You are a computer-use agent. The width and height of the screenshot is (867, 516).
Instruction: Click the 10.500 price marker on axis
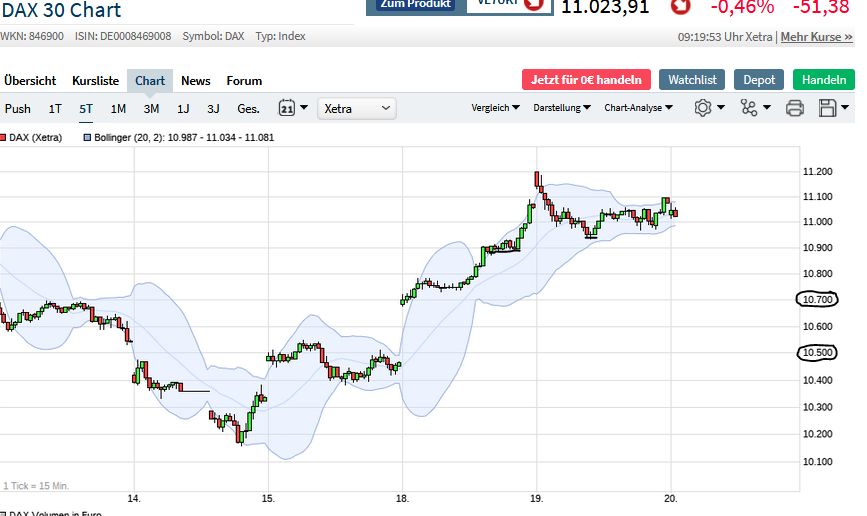point(818,352)
